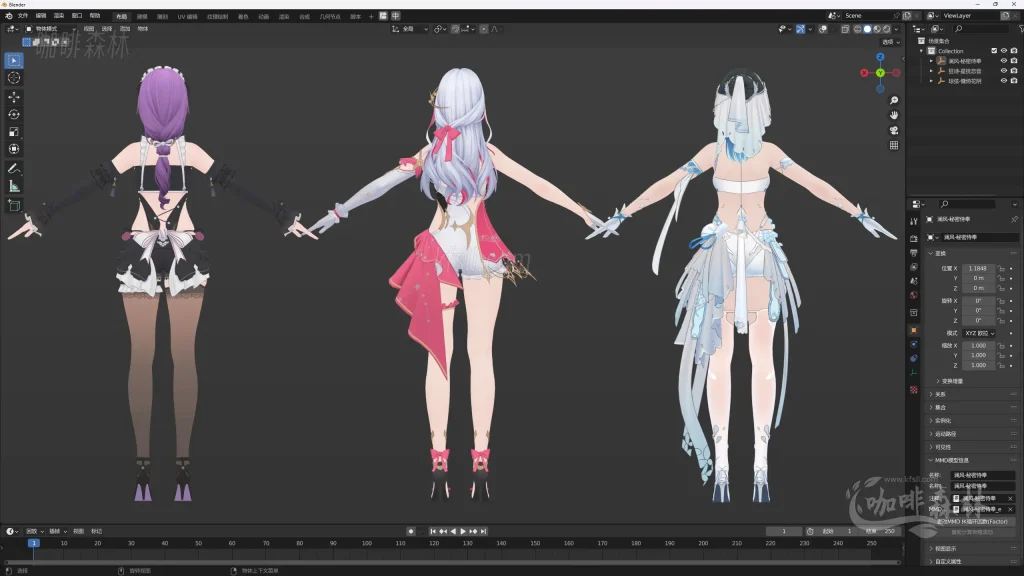Screen dimensions: 1024x576
Task: Select the Select Box tool
Action: coord(14,60)
